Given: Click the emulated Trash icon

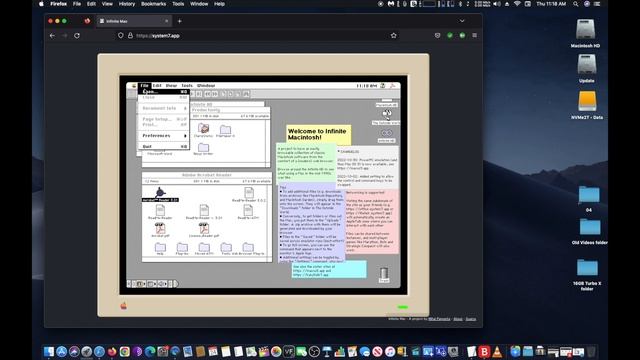Looking at the screenshot, I should 384,273.
